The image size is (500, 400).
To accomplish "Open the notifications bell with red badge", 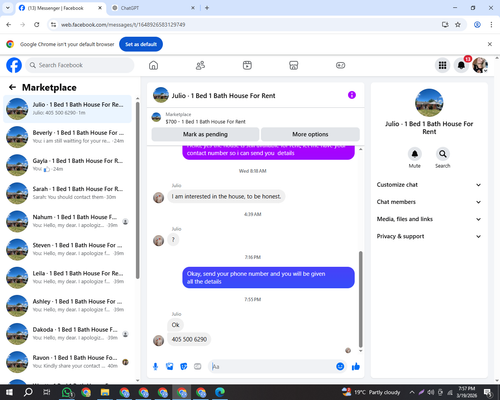I will [x=461, y=65].
